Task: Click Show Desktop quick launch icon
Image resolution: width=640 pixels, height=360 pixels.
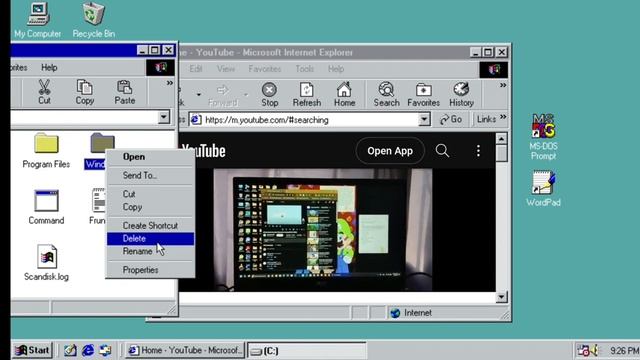Action: [x=70, y=350]
